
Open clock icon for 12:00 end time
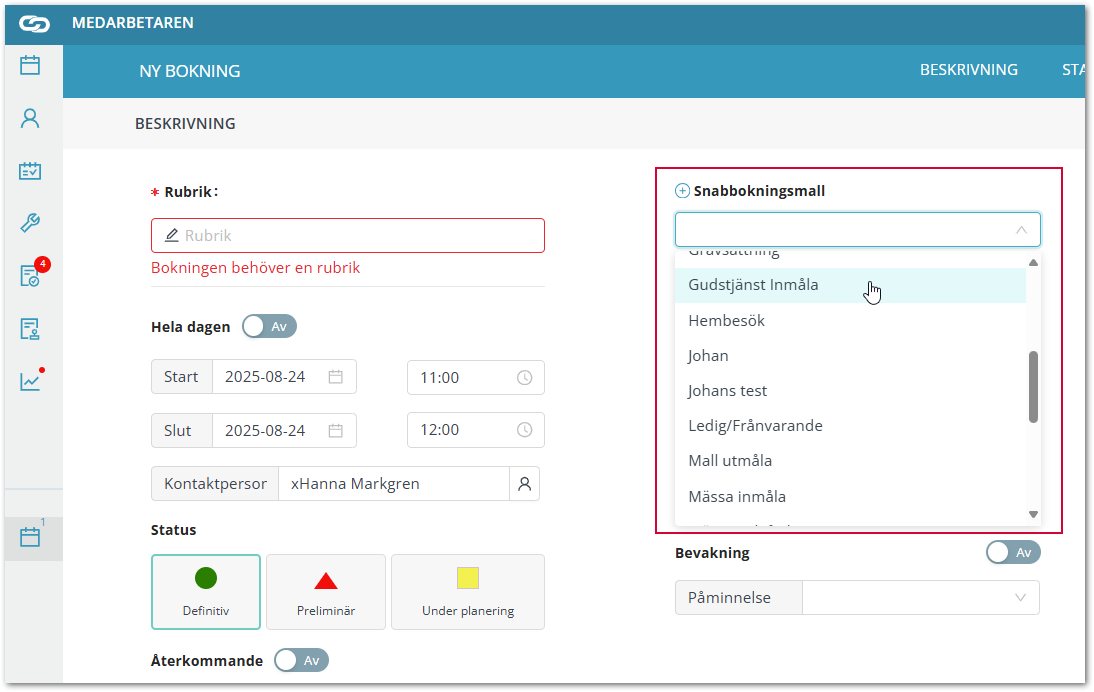point(525,430)
